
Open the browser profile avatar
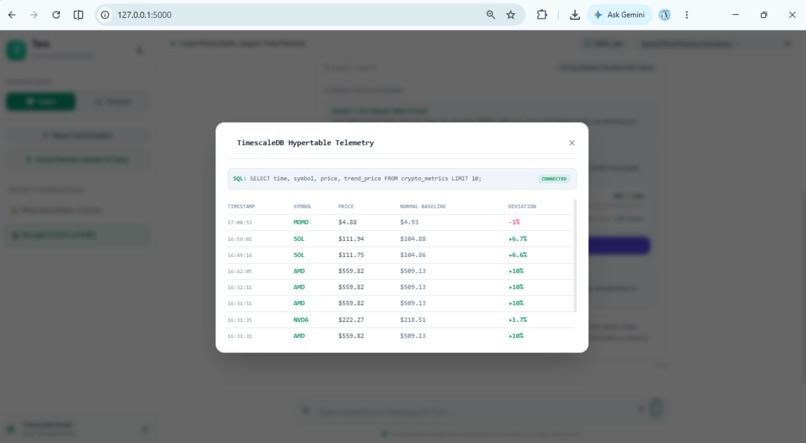pyautogui.click(x=665, y=15)
